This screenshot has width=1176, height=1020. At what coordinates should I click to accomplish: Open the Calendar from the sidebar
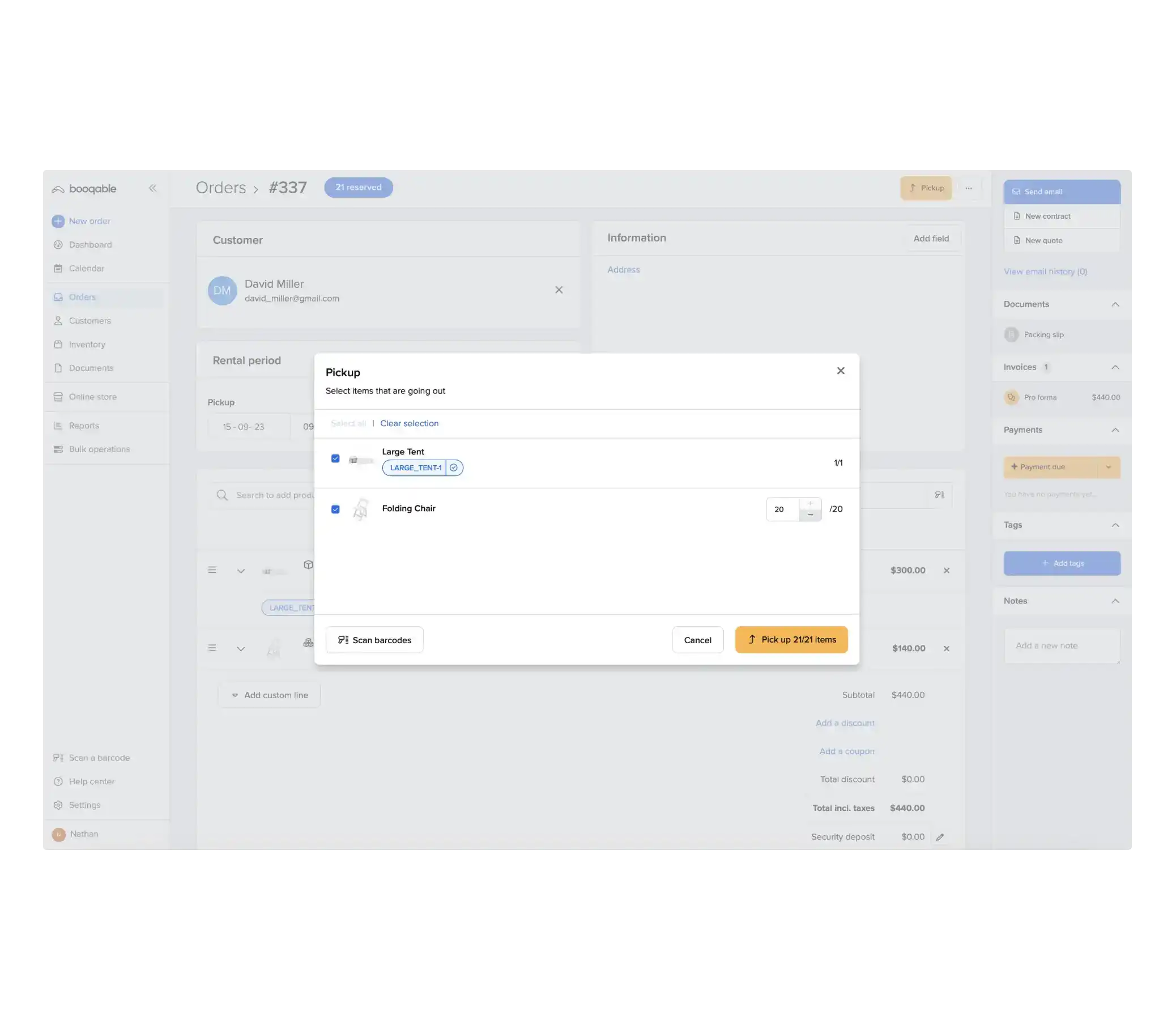pyautogui.click(x=88, y=268)
